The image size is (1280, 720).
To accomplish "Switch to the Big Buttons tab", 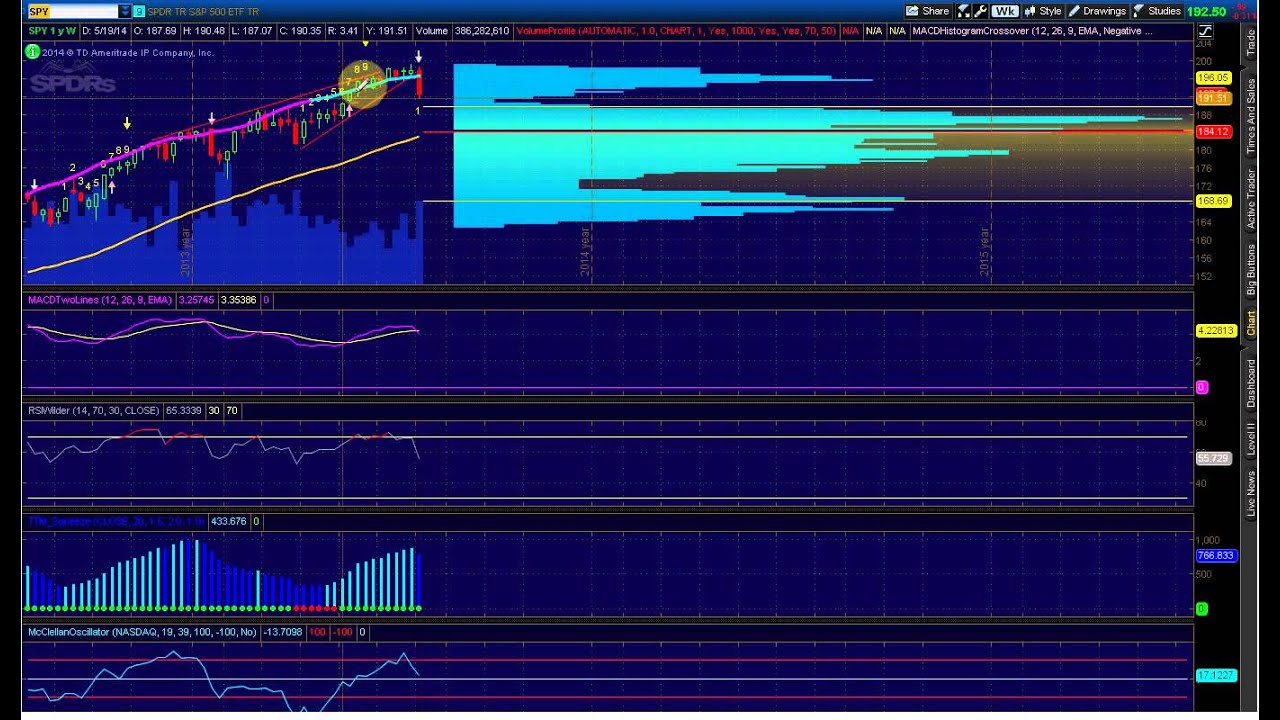I will tap(1251, 268).
